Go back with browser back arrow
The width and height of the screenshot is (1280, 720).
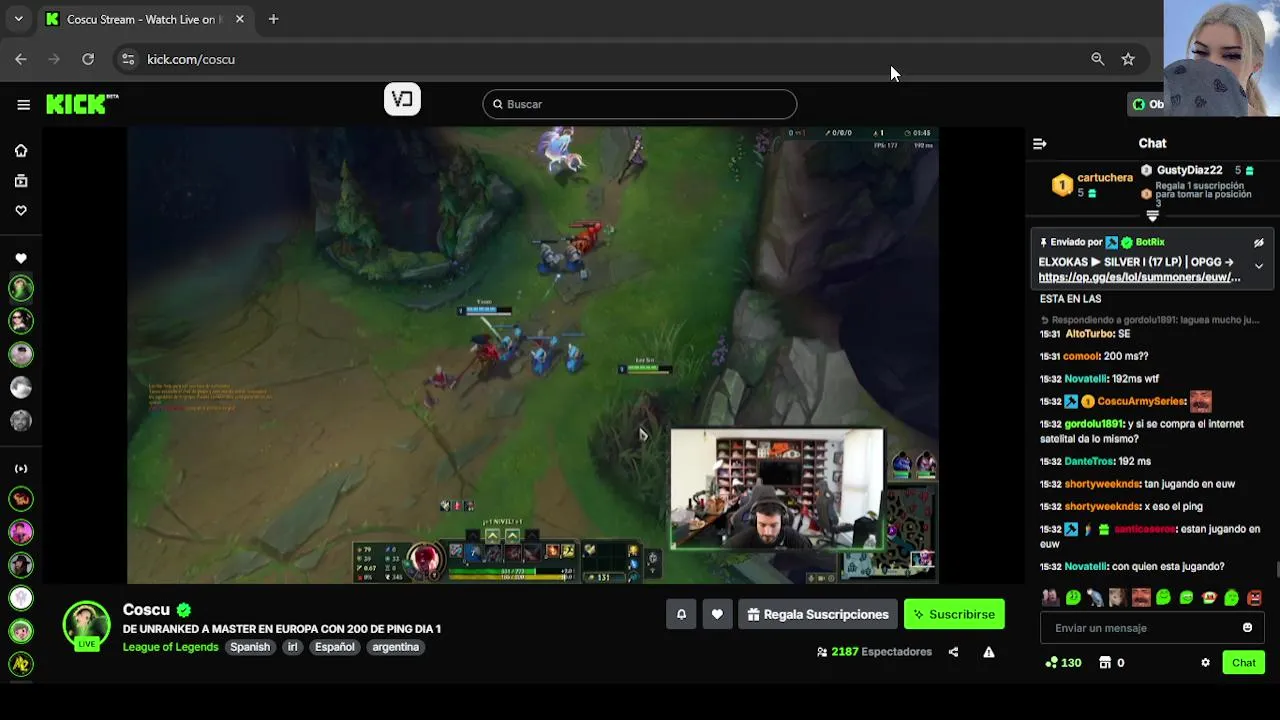[x=21, y=59]
